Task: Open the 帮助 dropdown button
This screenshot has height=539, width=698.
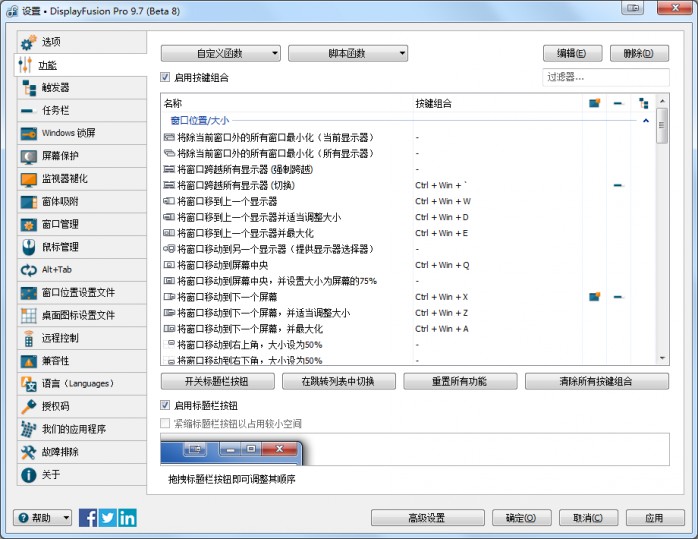Action: (x=42, y=518)
